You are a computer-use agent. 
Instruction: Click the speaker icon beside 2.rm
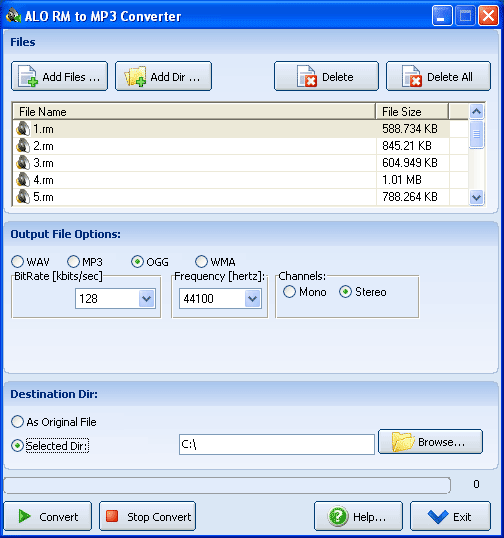[23, 146]
